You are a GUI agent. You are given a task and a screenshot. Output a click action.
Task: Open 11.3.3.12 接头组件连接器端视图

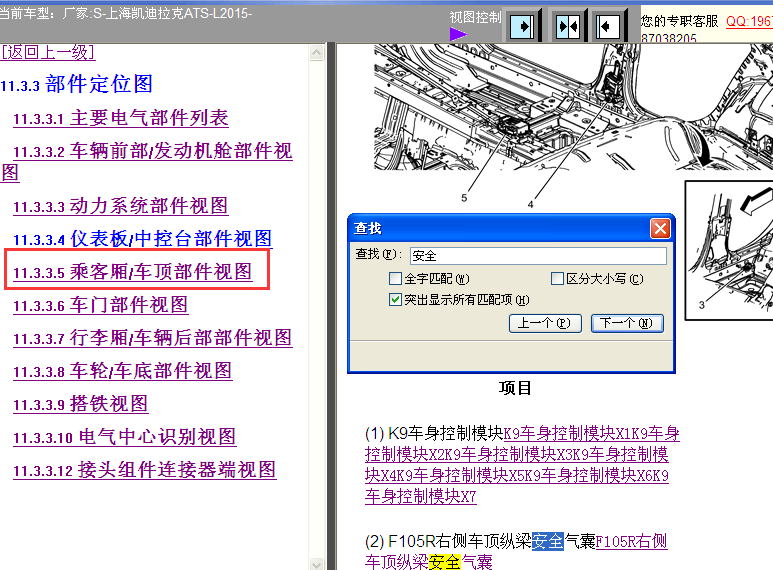144,470
